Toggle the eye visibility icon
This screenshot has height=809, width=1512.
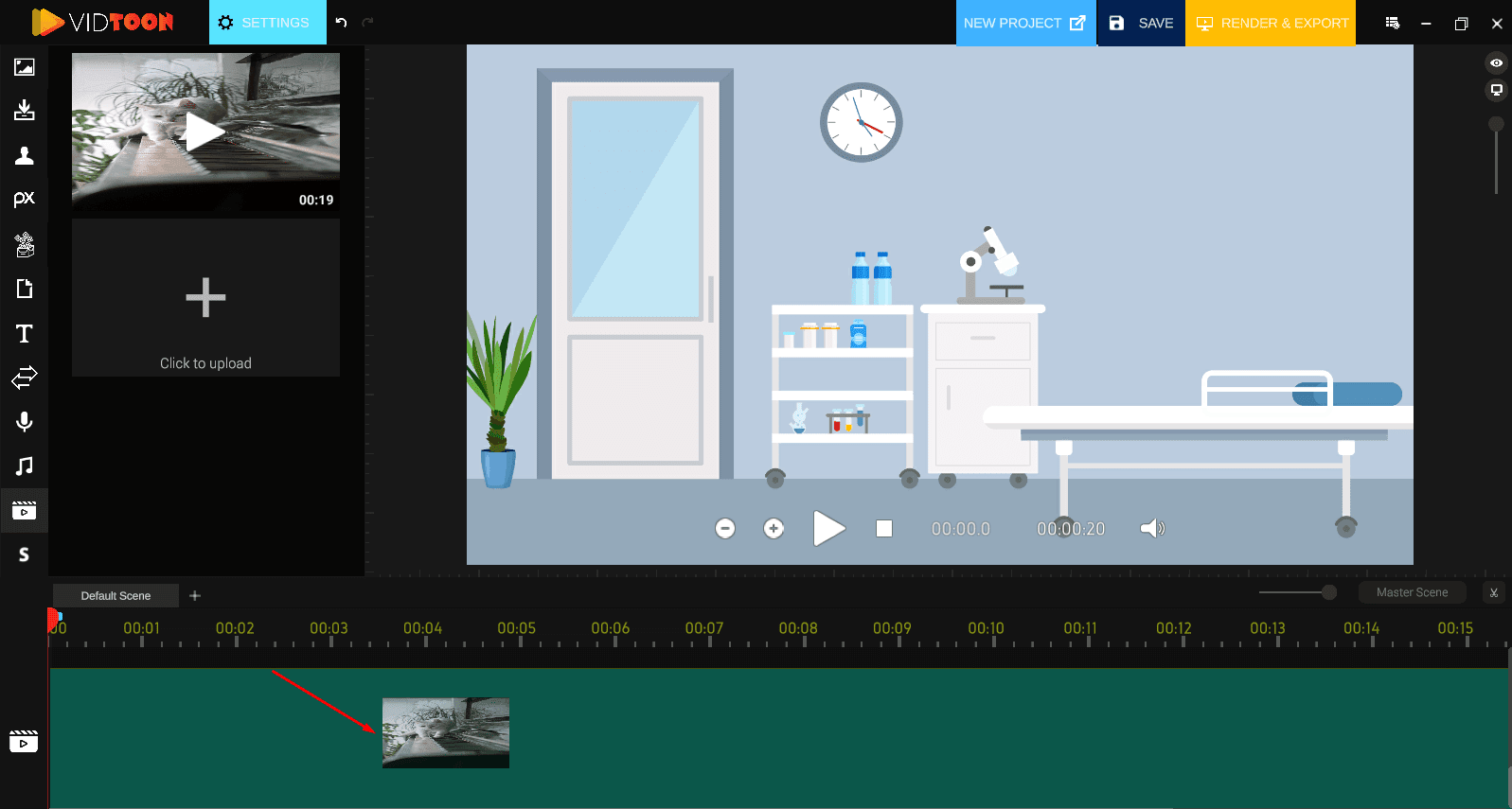coord(1497,63)
